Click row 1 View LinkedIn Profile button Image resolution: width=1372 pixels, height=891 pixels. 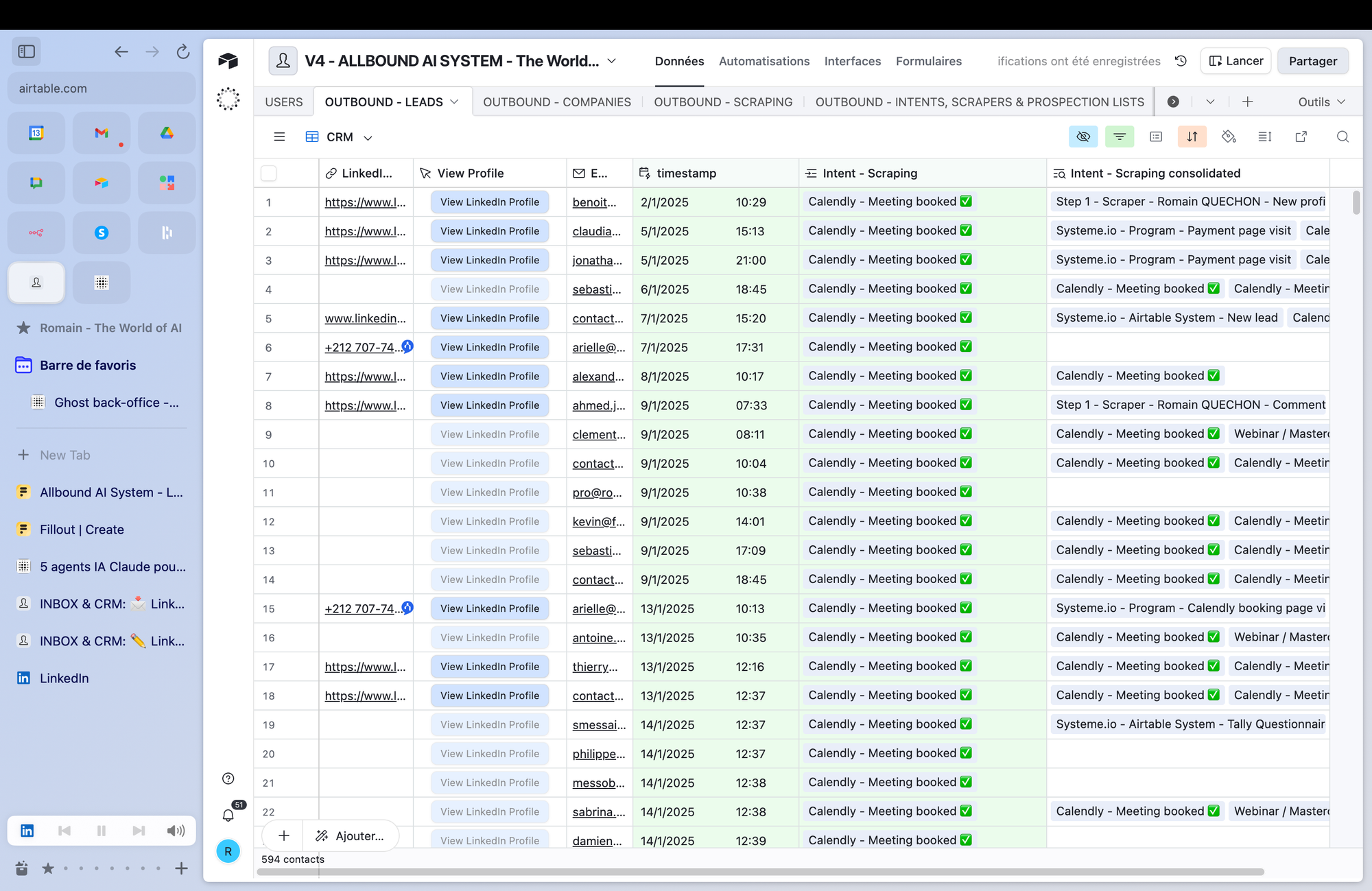pos(490,202)
